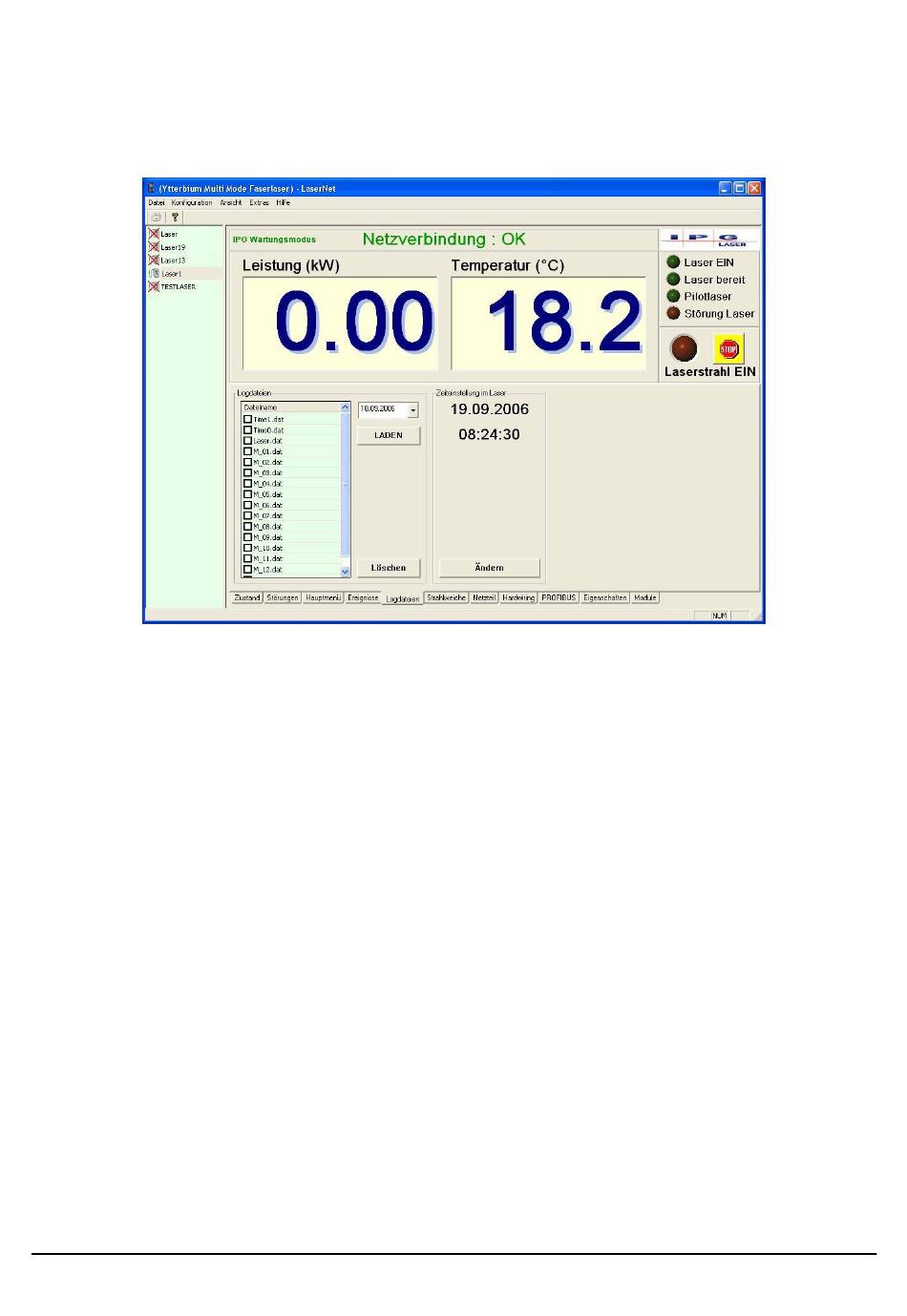Click the IPG Laser logo

click(709, 239)
